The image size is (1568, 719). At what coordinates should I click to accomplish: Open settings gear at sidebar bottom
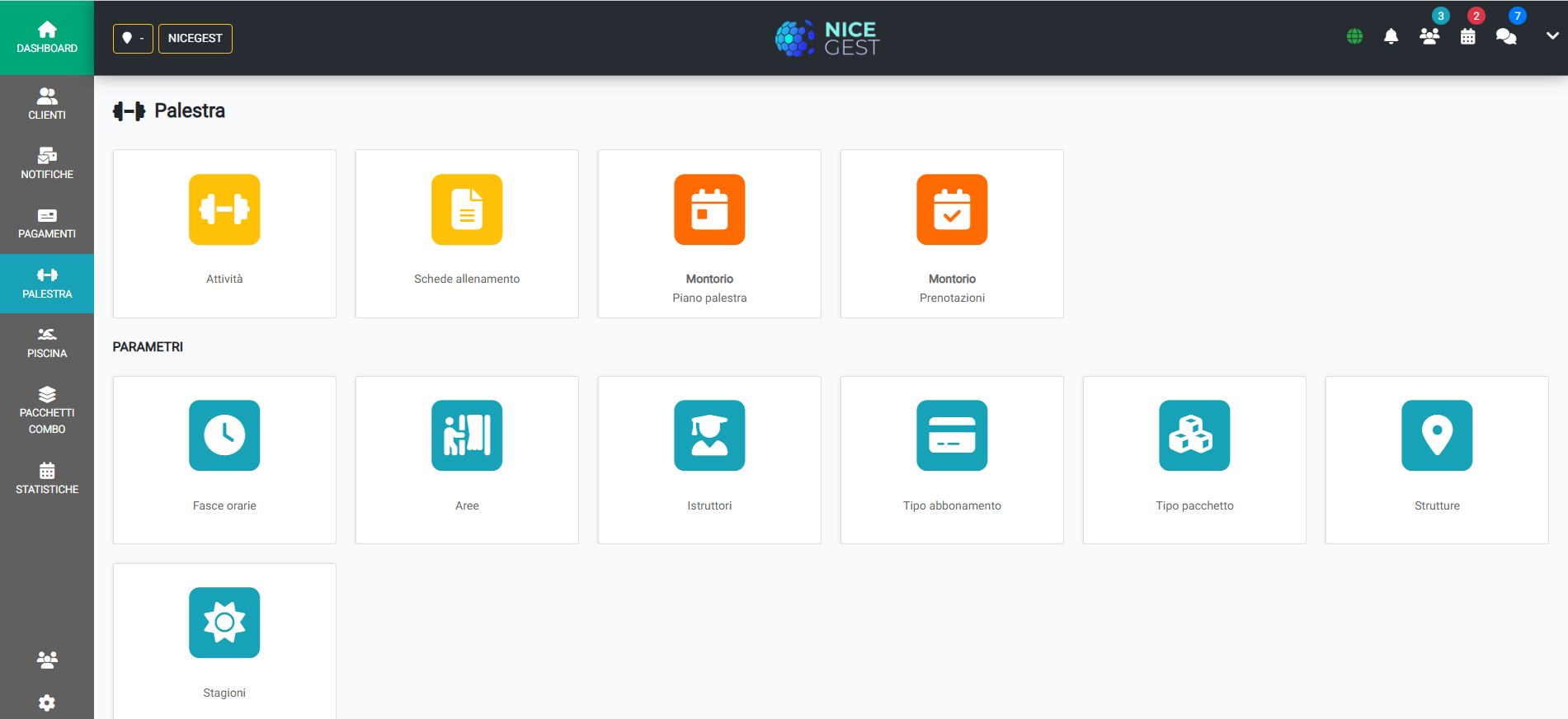pos(47,703)
